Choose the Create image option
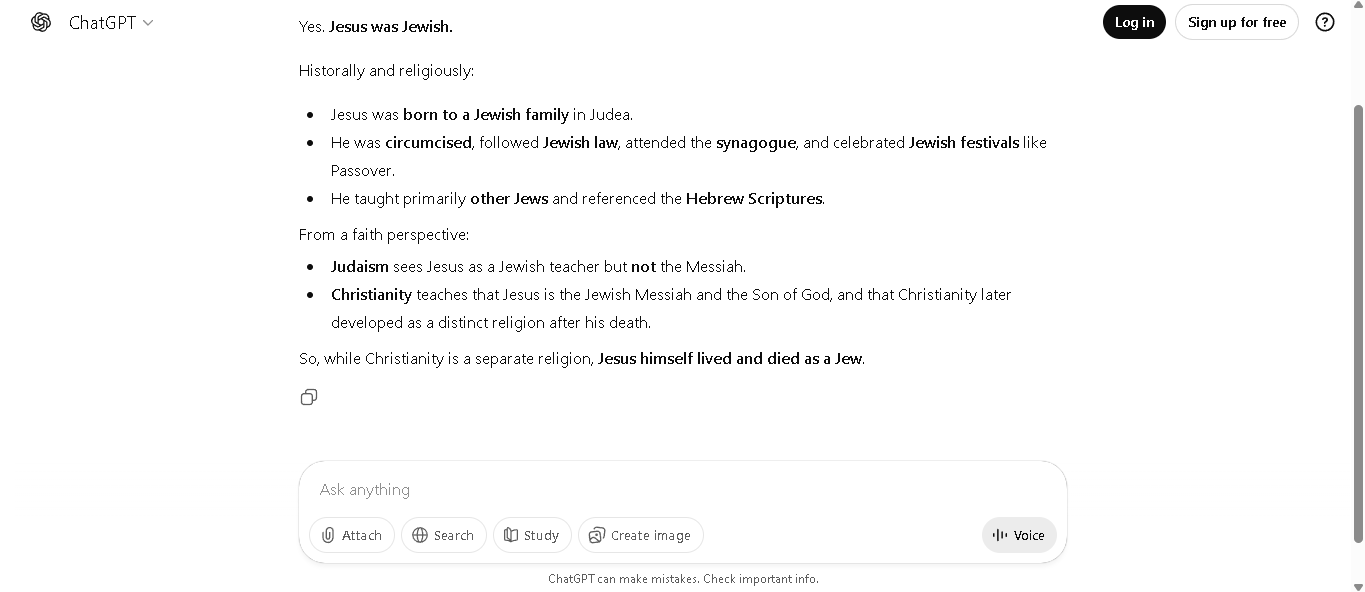The height and width of the screenshot is (592, 1365). click(641, 535)
